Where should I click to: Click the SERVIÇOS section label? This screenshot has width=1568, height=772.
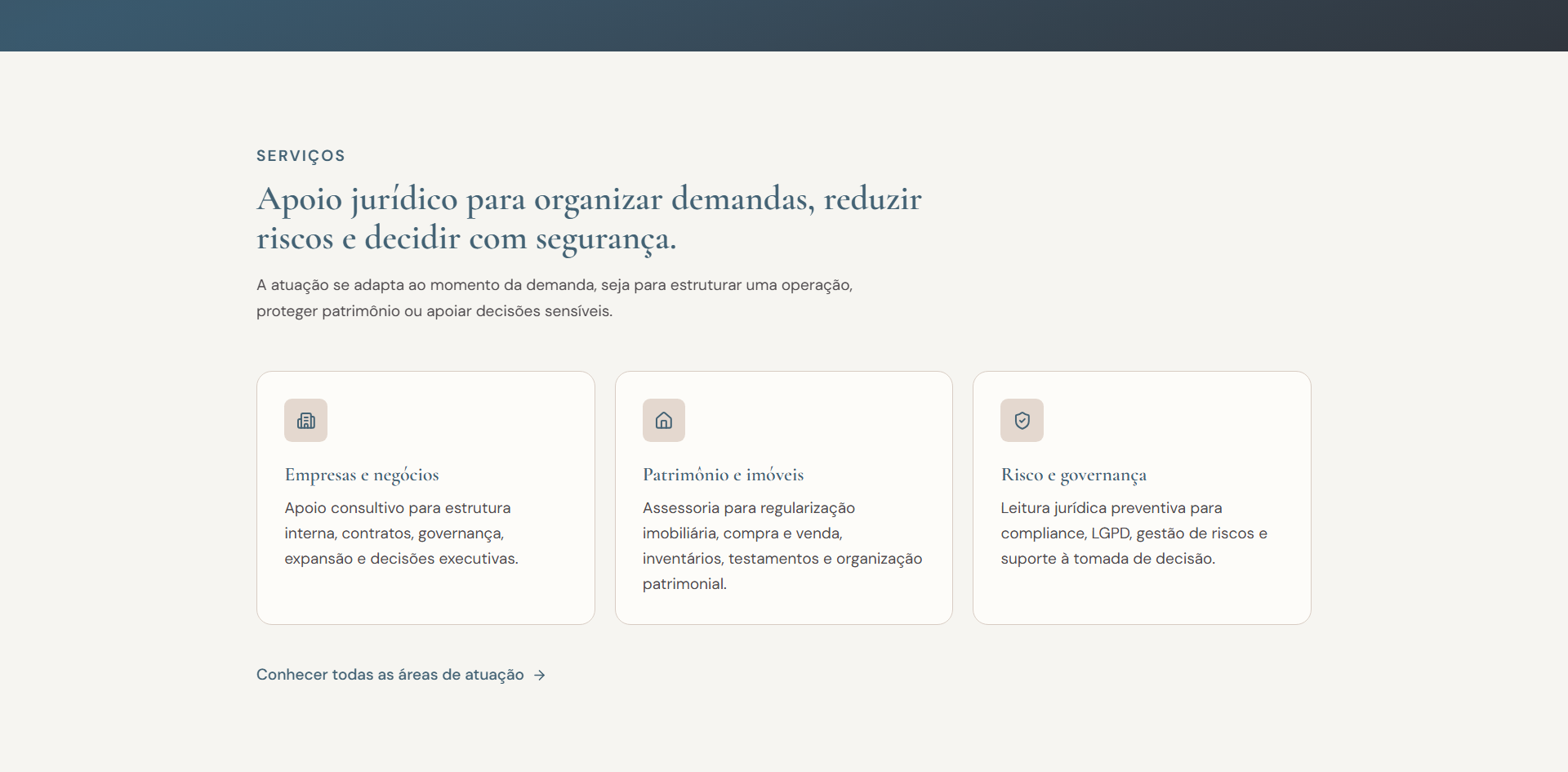point(301,156)
